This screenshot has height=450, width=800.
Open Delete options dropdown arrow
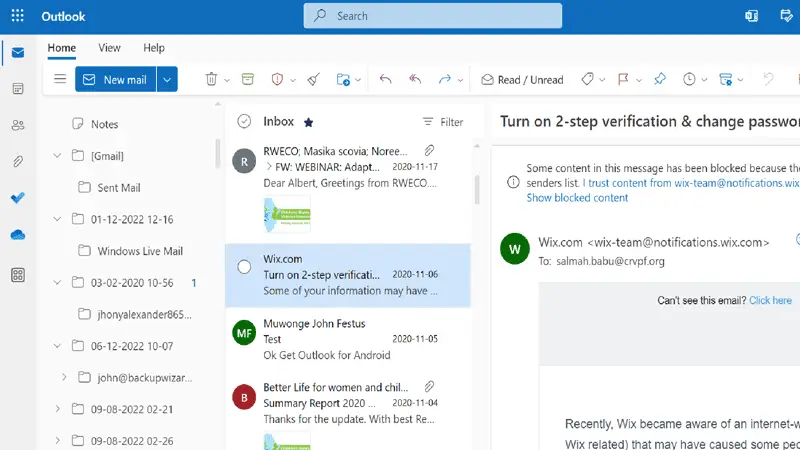pyautogui.click(x=227, y=80)
